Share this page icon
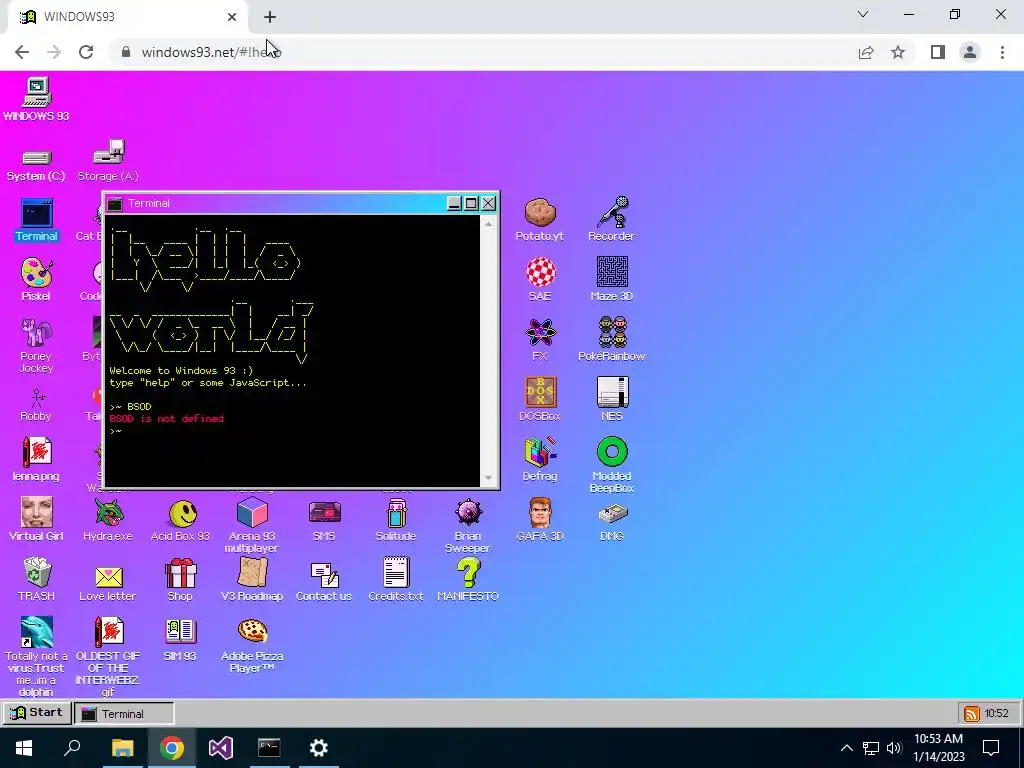The height and width of the screenshot is (768, 1024). point(866,52)
